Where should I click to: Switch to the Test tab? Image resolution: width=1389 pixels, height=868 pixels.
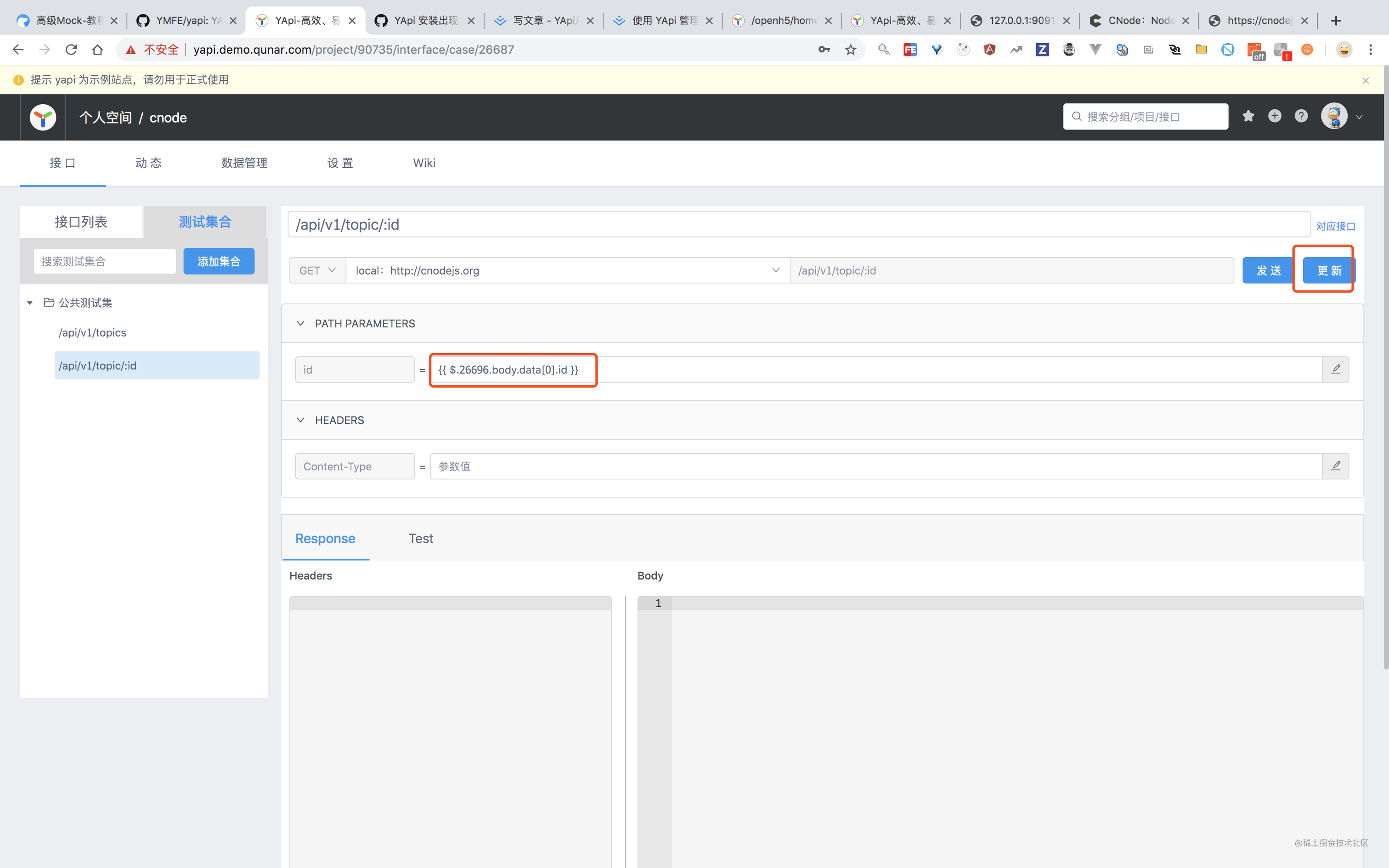point(421,538)
